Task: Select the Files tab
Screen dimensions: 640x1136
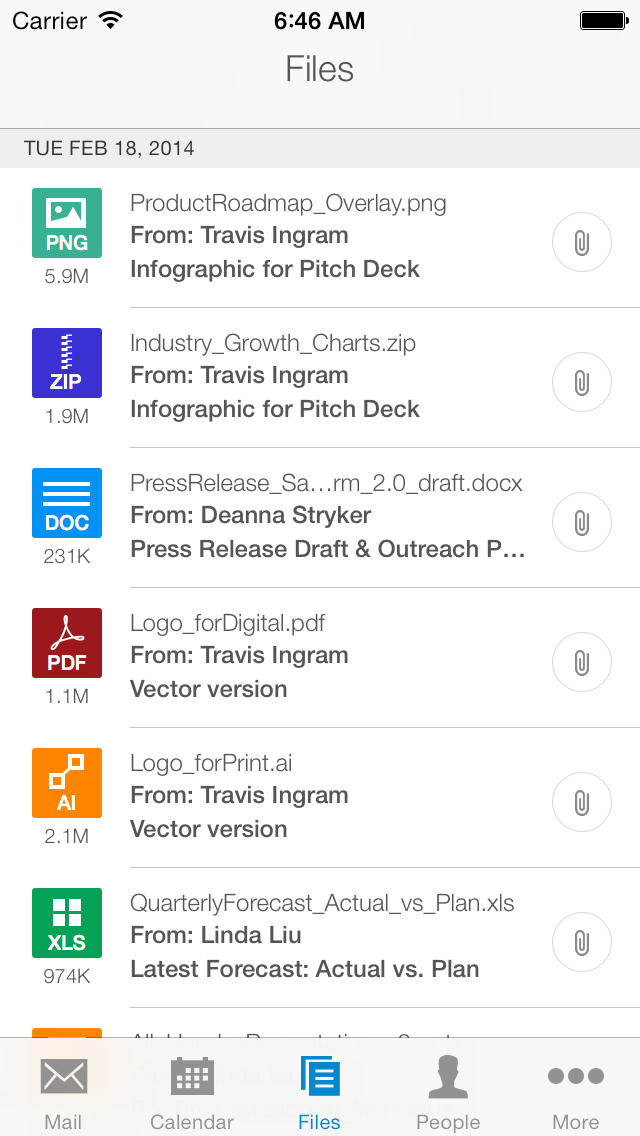Action: click(320, 1090)
